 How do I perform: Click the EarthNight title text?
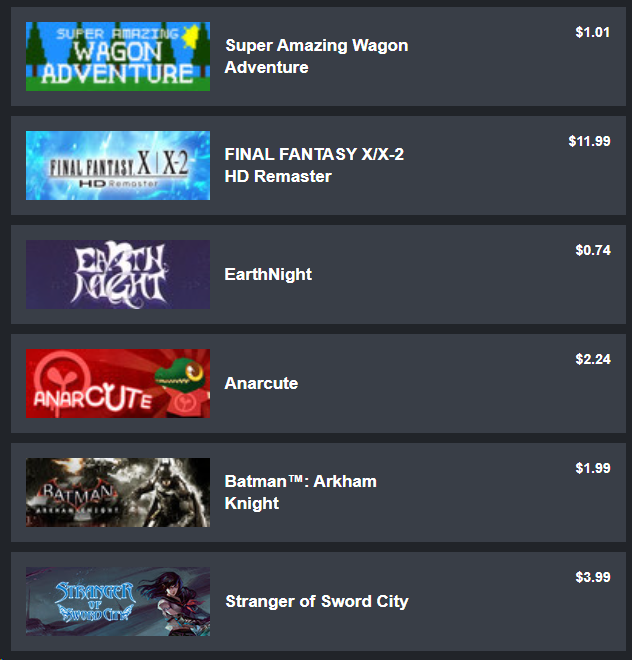click(268, 274)
